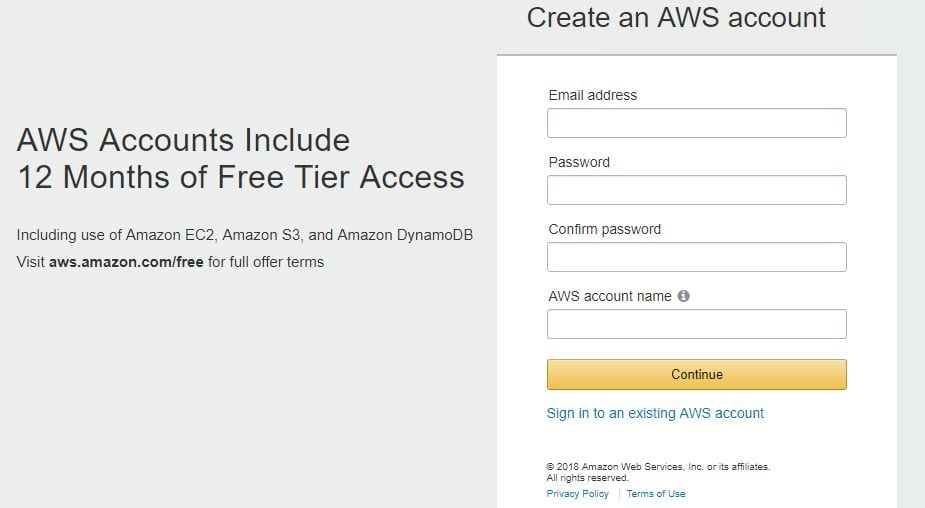Click the Email address label
Viewport: 925px width, 508px height.
coord(593,95)
